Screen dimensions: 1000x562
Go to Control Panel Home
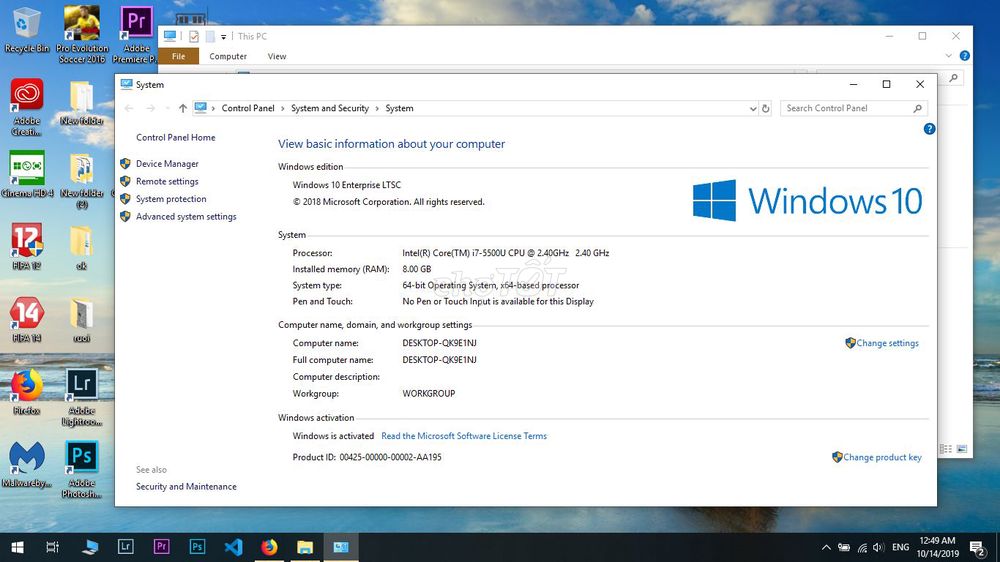175,137
